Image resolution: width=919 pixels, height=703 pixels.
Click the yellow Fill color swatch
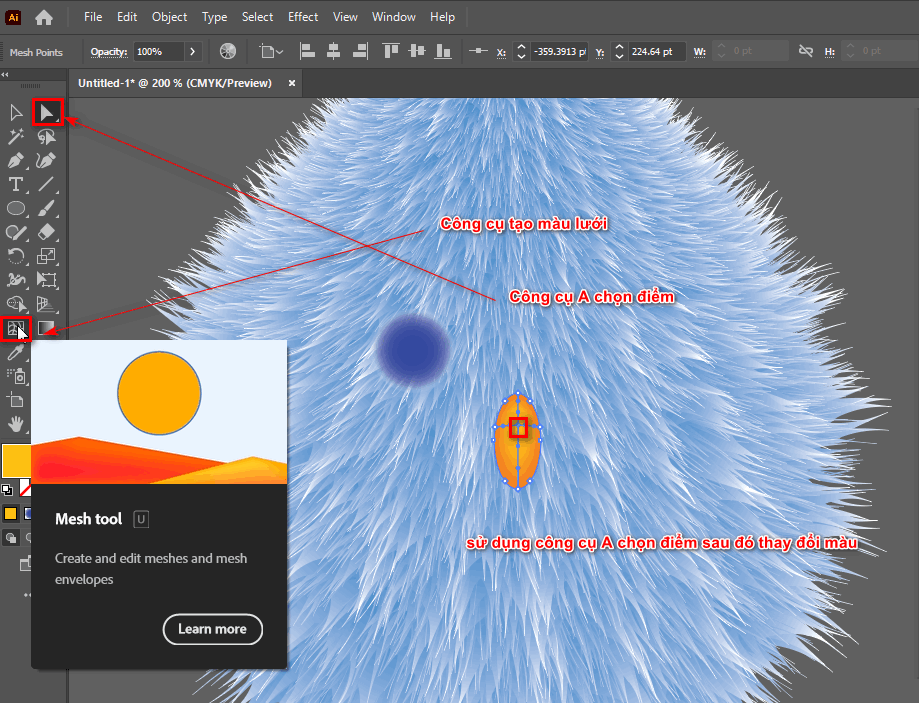[x=16, y=461]
